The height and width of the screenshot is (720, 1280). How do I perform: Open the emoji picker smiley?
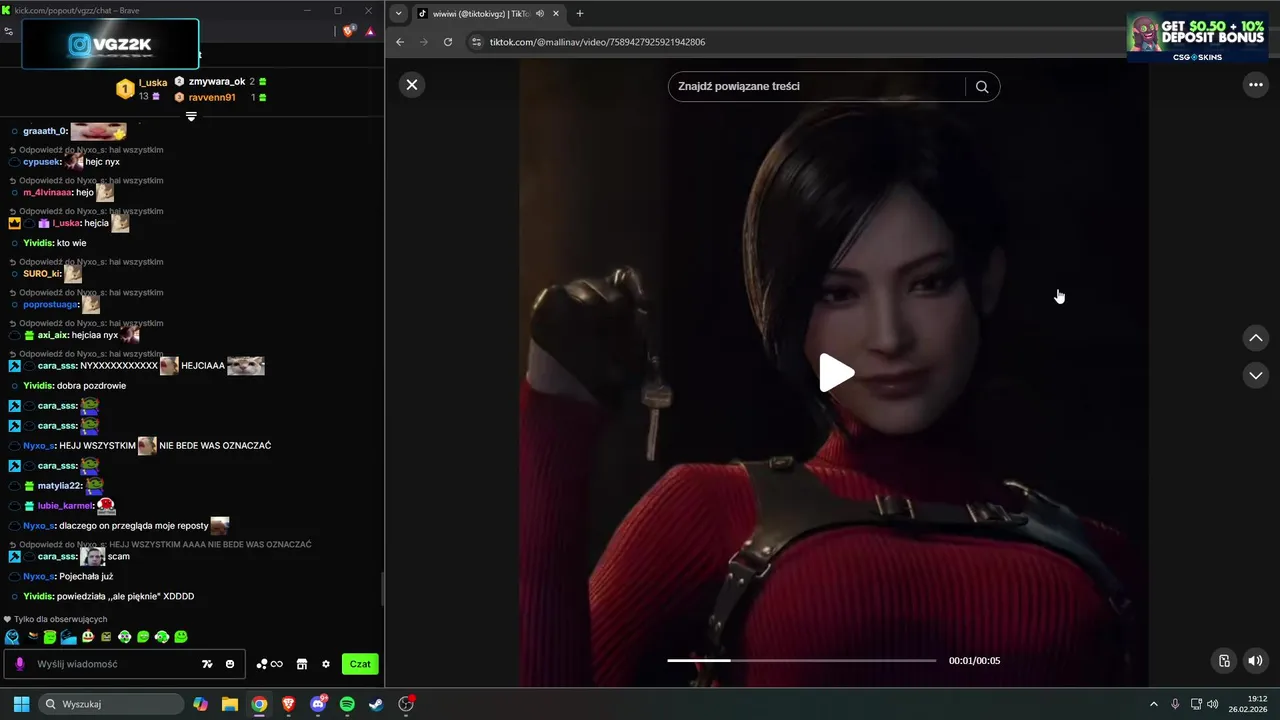(230, 664)
